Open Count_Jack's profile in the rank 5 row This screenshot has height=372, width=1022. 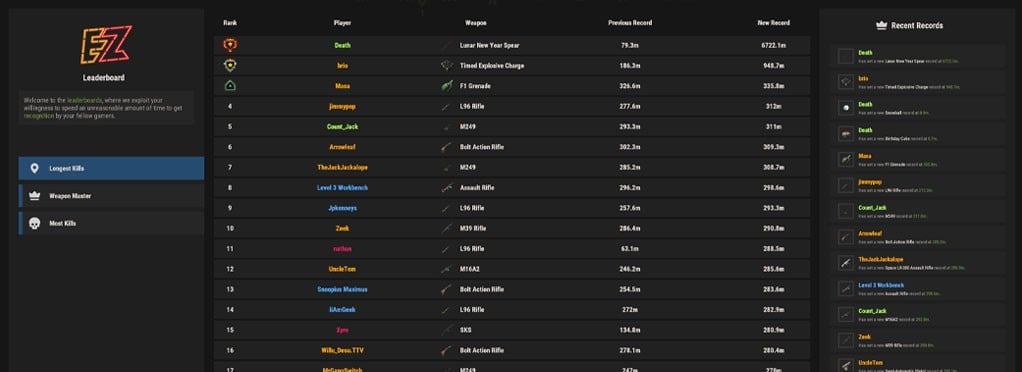342,126
